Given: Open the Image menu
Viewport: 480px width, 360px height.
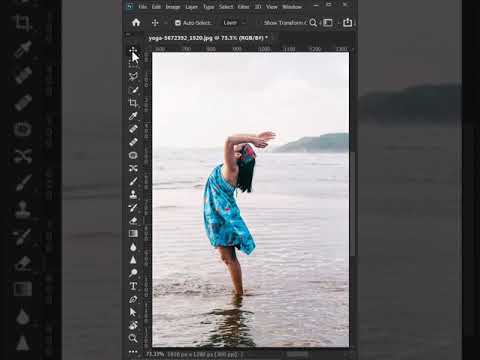Looking at the screenshot, I should click(173, 7).
